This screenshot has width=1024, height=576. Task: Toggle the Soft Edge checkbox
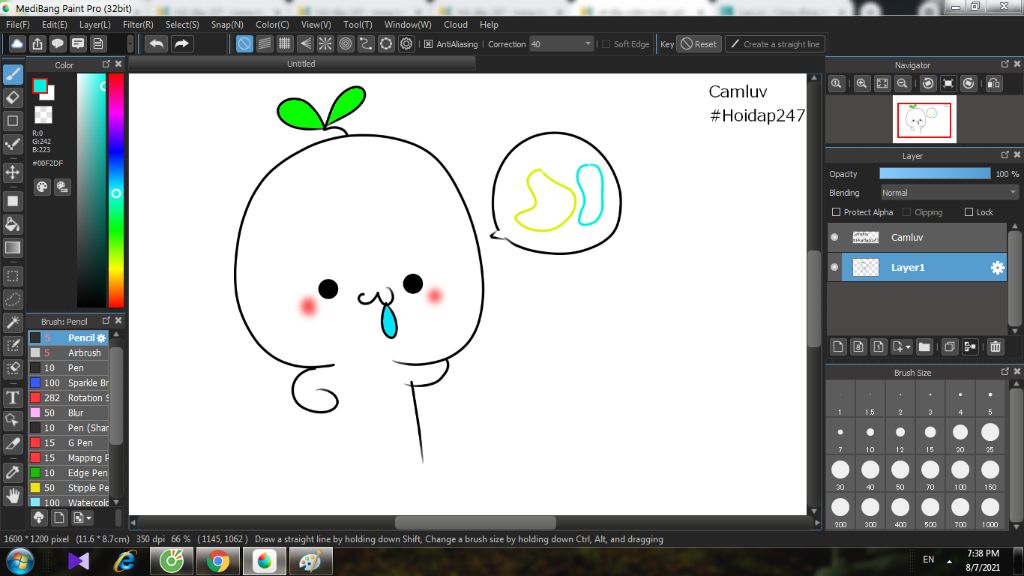coord(606,44)
